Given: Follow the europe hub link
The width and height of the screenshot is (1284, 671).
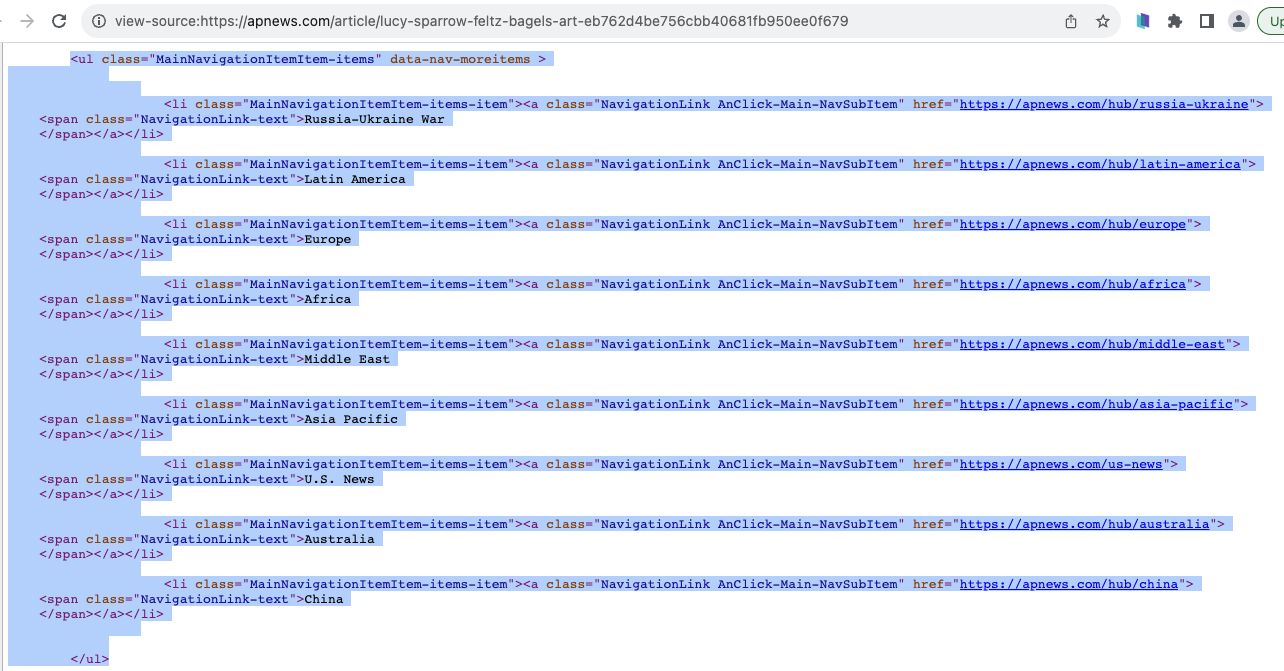Looking at the screenshot, I should [1073, 223].
